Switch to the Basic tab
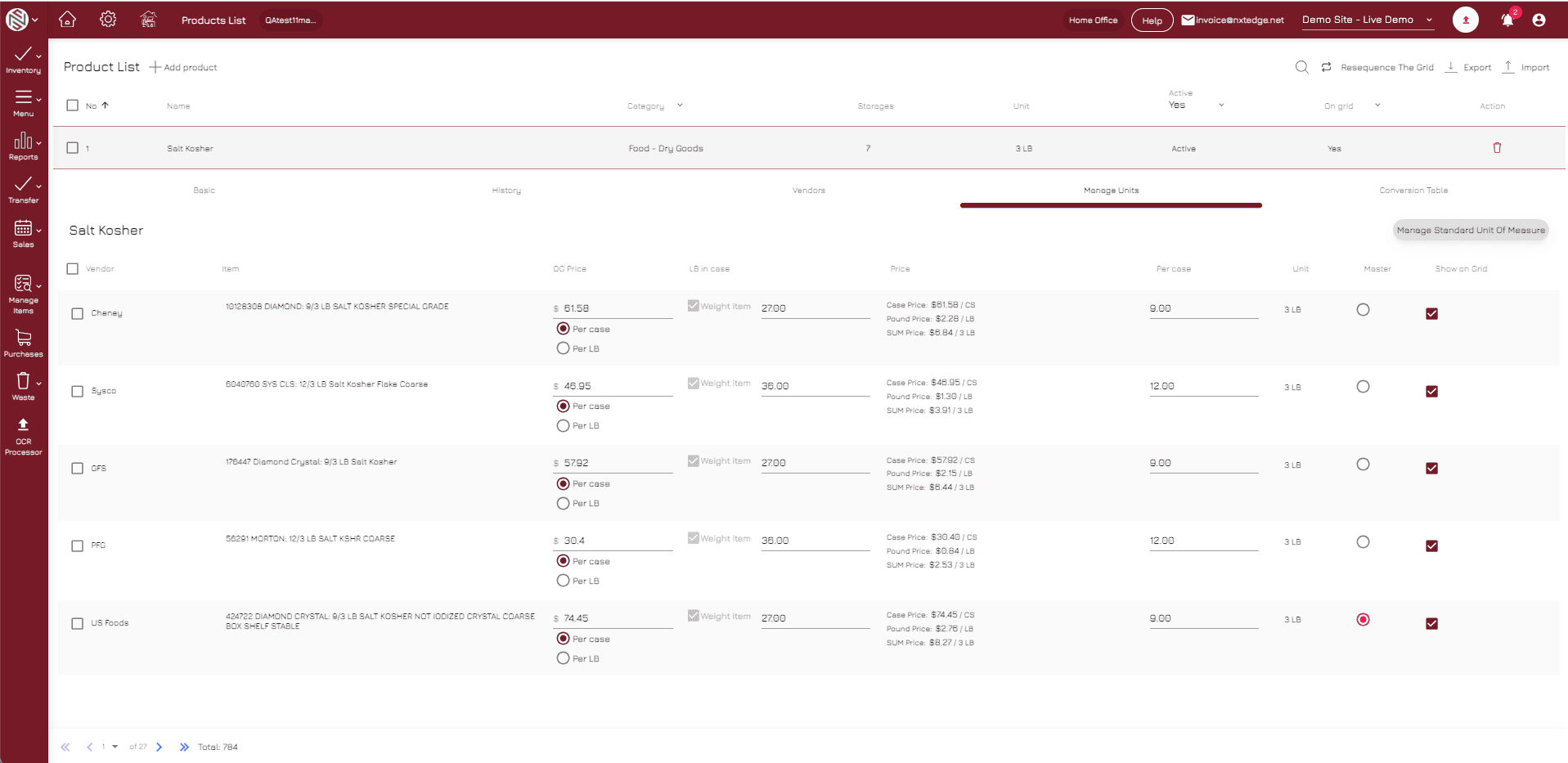1568x763 pixels. click(204, 191)
